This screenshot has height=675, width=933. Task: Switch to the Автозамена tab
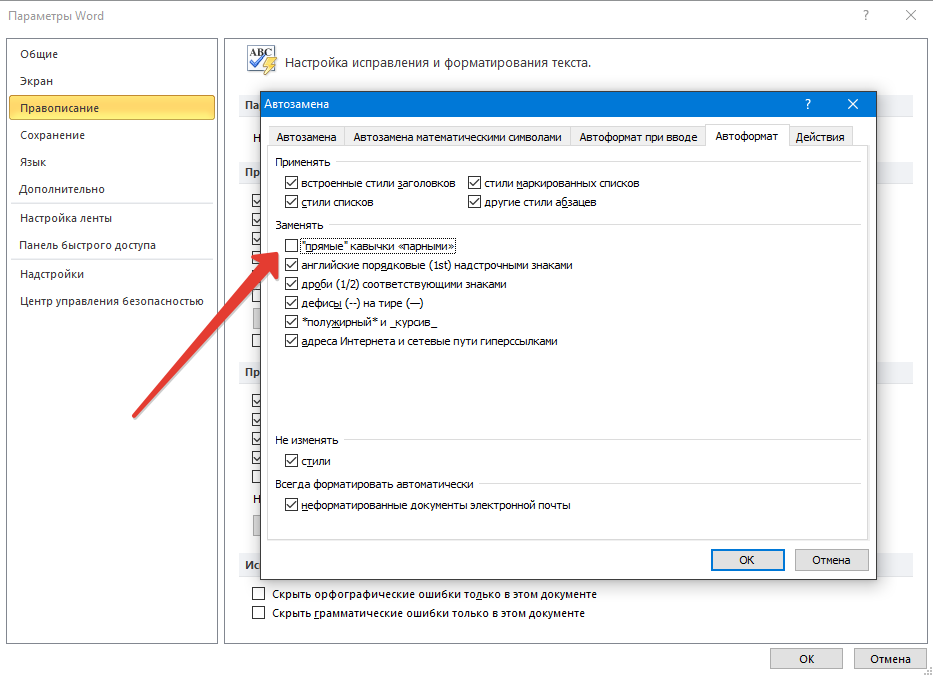pos(306,137)
